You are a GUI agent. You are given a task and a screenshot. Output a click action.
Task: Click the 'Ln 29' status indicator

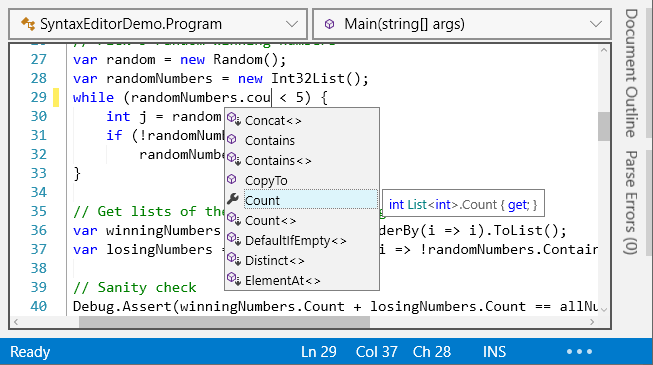click(x=319, y=352)
